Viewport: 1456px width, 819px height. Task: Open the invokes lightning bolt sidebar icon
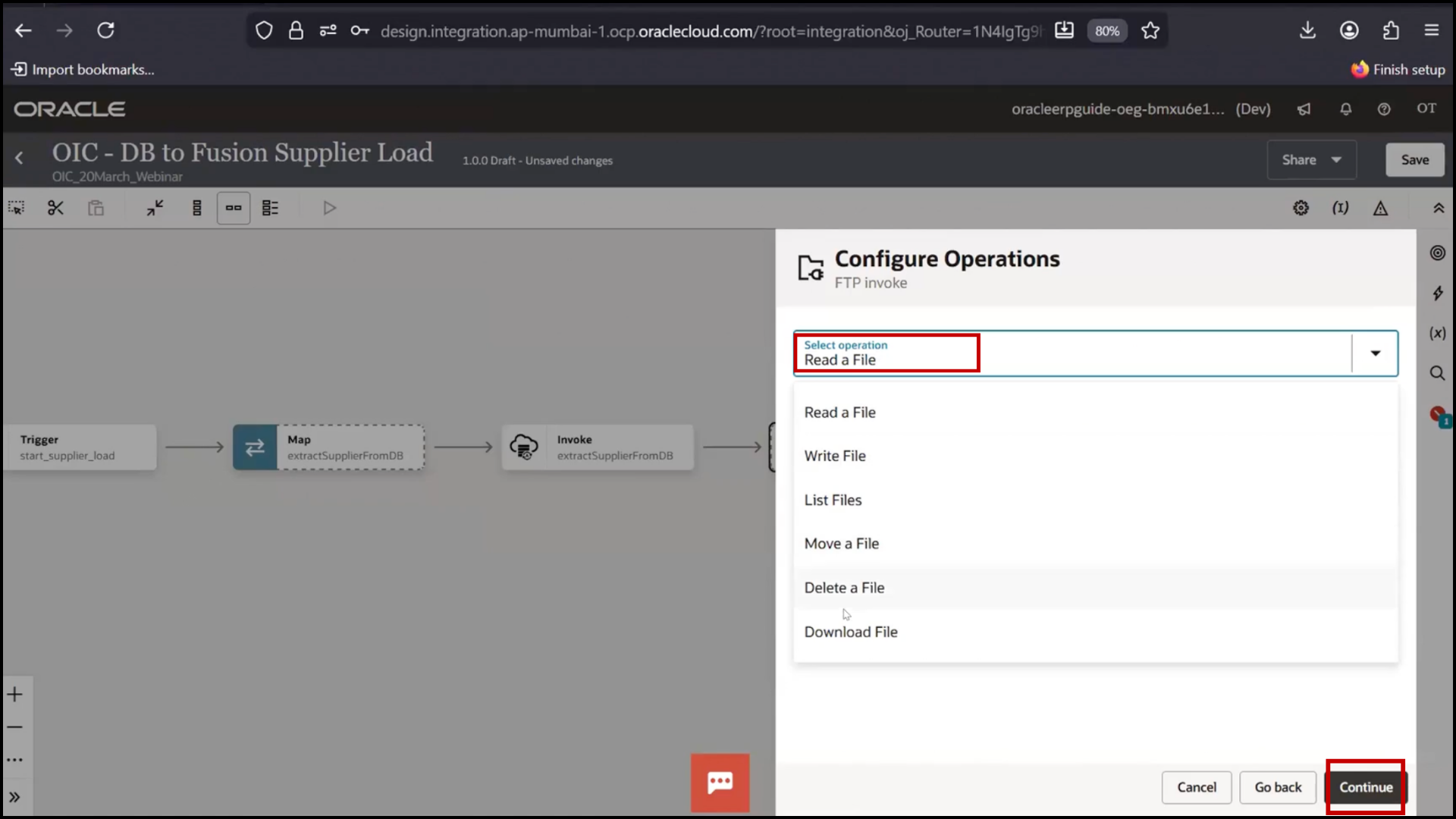[1437, 293]
